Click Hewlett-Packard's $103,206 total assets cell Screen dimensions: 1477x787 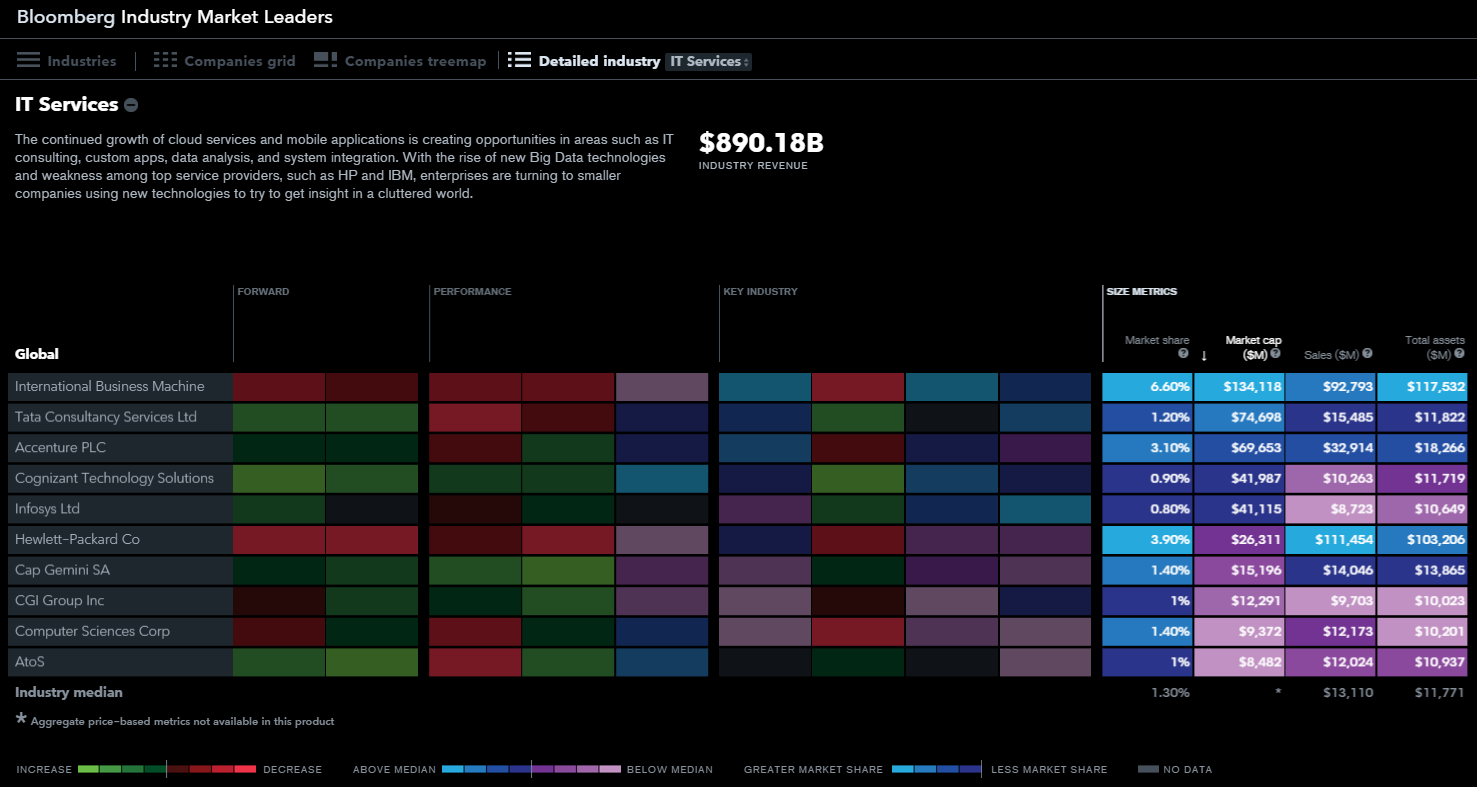1423,540
